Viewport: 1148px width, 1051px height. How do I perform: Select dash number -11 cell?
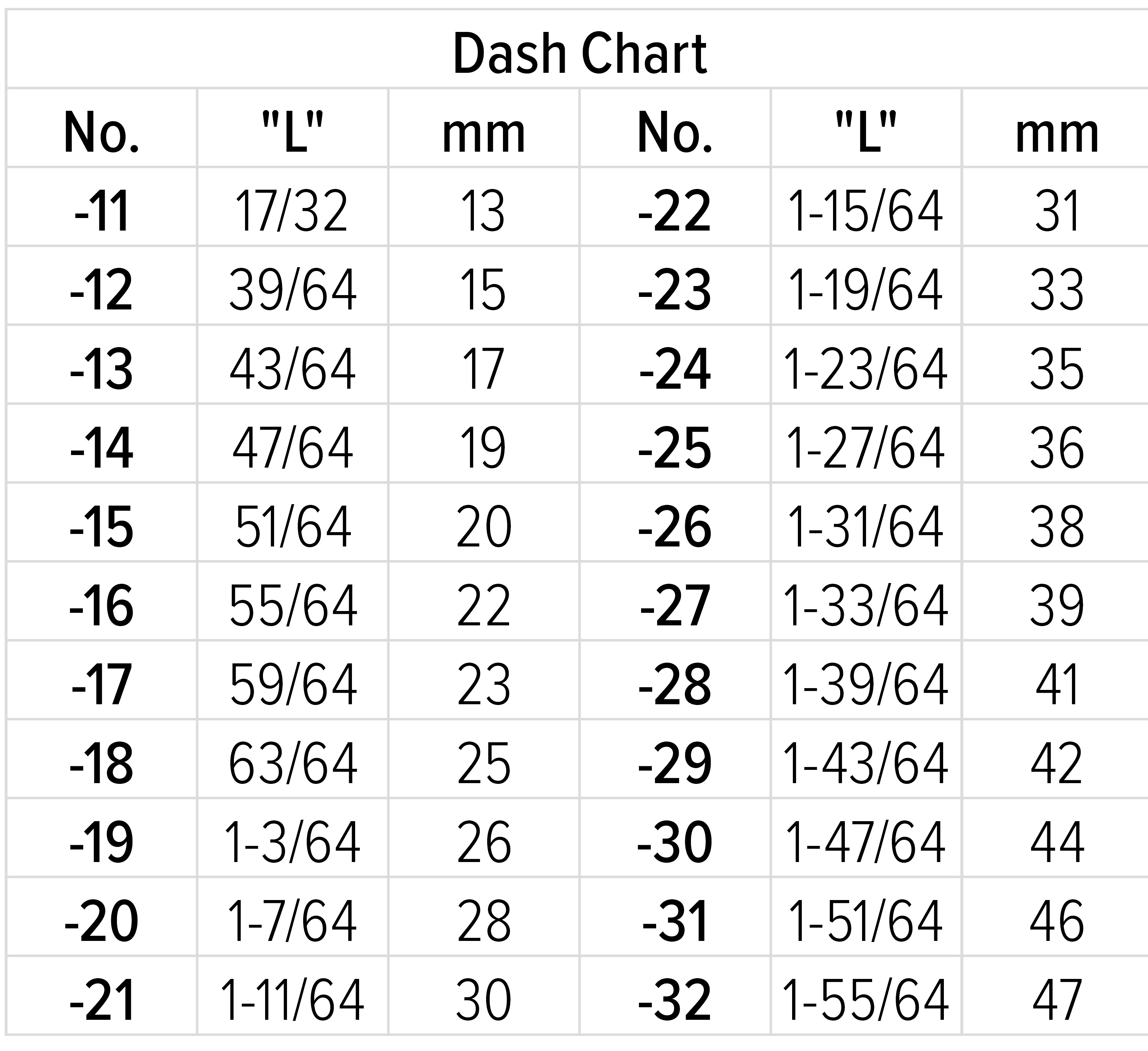(x=102, y=211)
